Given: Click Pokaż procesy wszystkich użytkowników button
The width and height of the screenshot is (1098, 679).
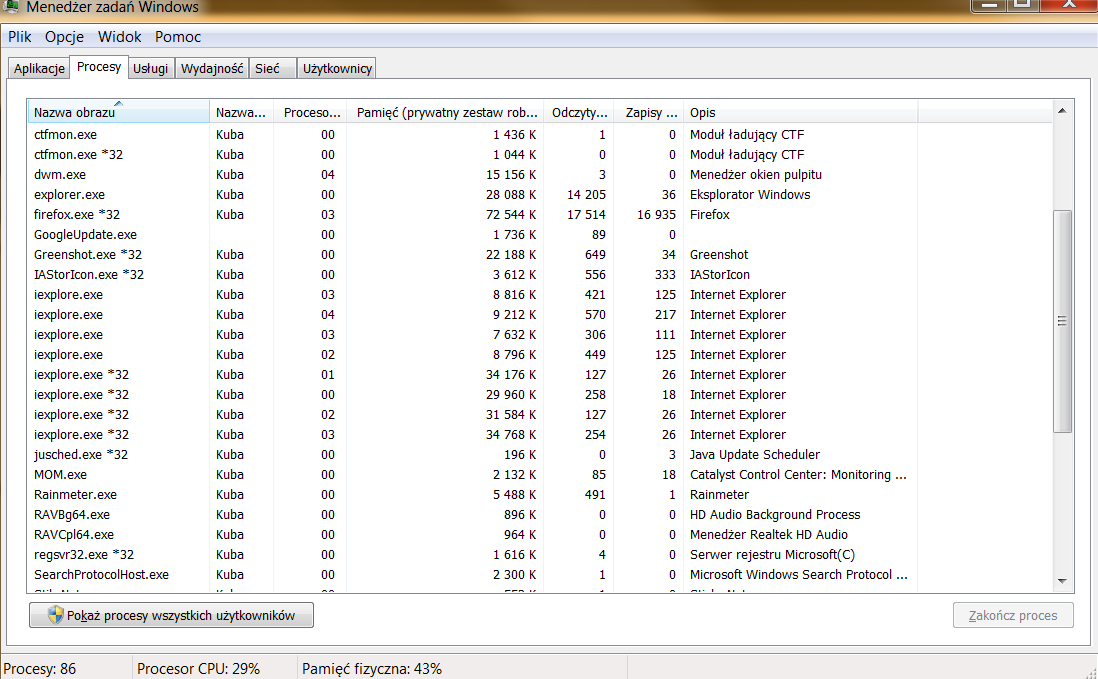Looking at the screenshot, I should [x=172, y=615].
